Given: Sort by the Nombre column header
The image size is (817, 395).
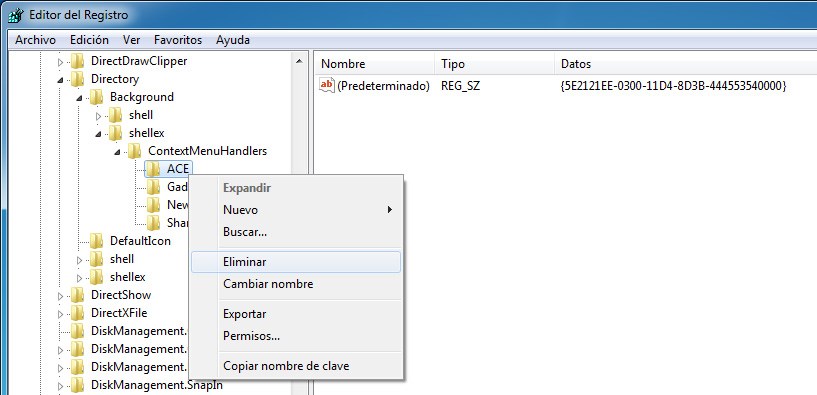Looking at the screenshot, I should [x=374, y=64].
